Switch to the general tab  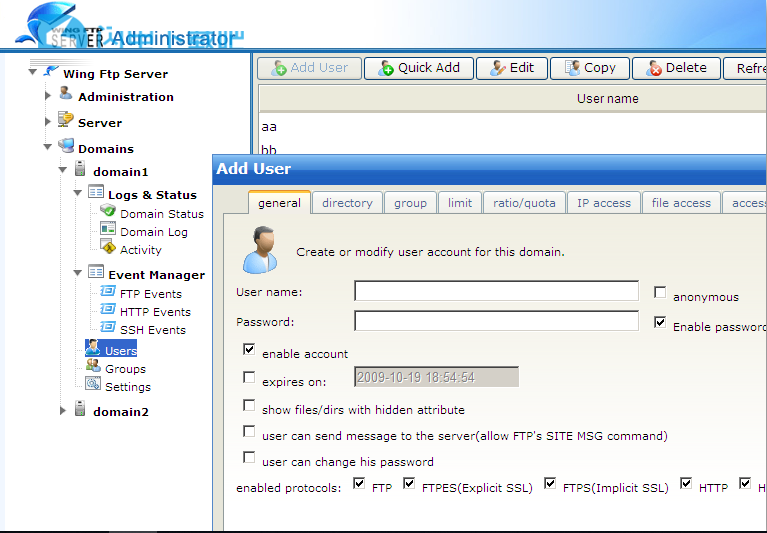(279, 202)
